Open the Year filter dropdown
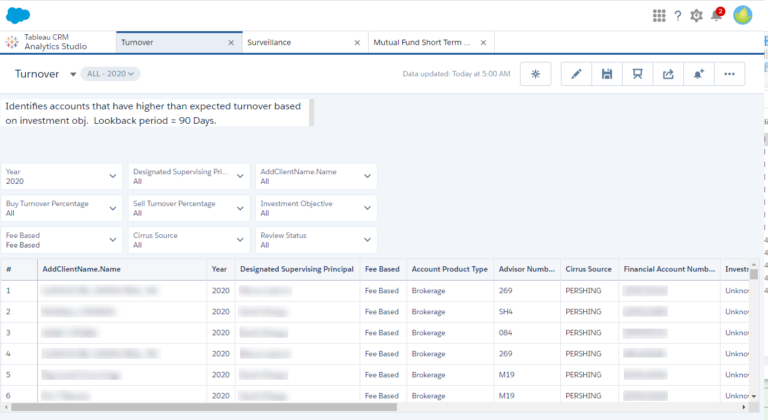The image size is (768, 420). click(62, 176)
